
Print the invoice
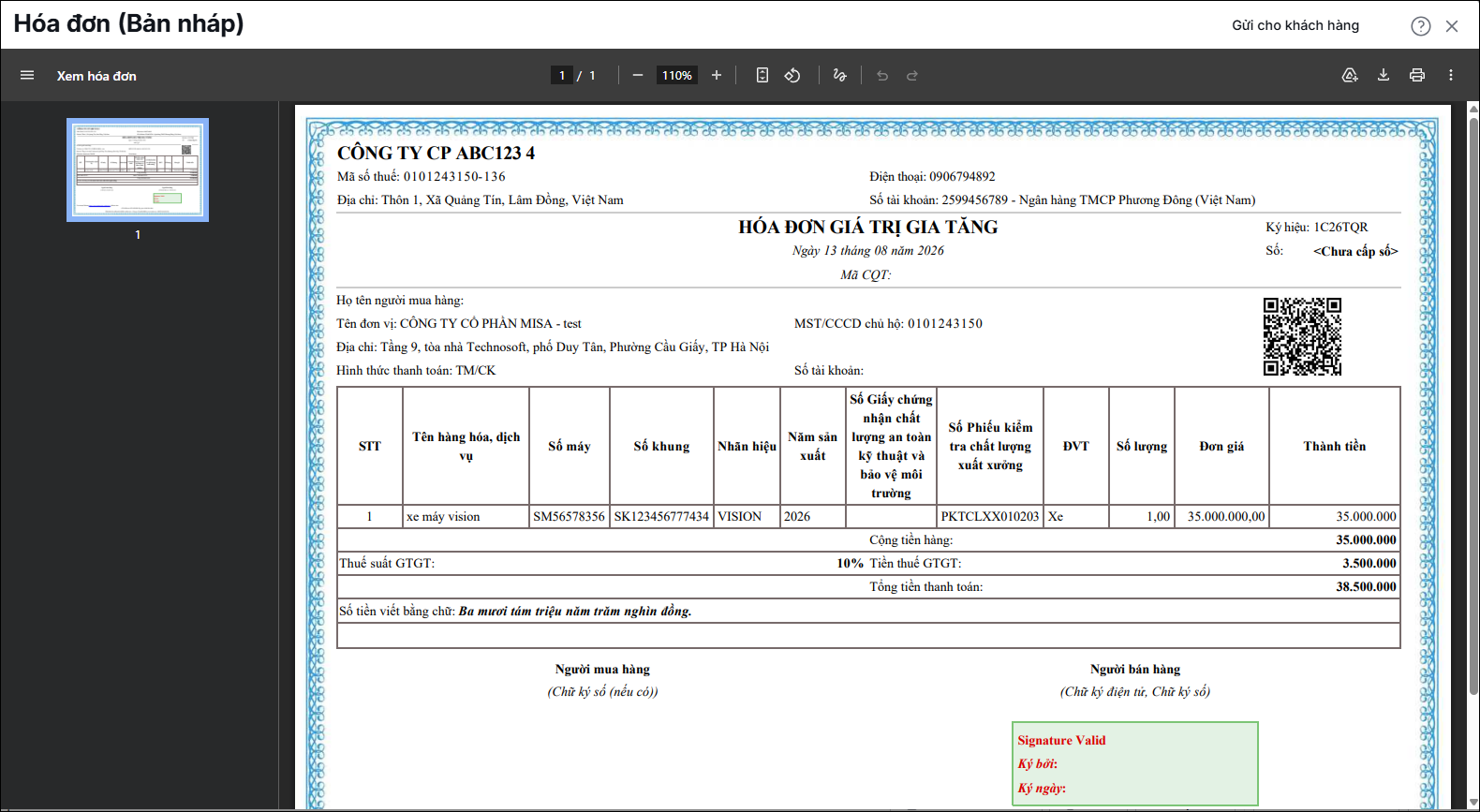click(x=1417, y=75)
